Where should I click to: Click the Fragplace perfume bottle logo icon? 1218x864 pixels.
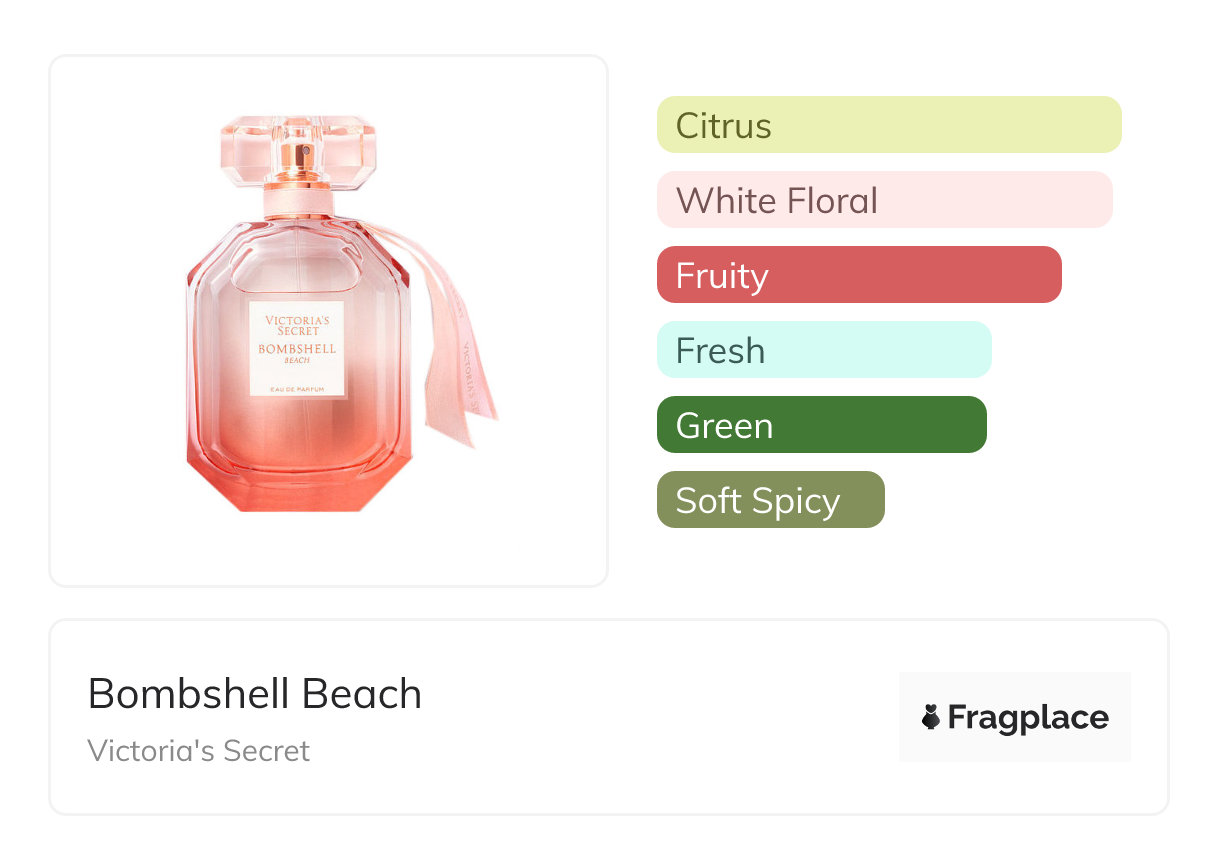pos(931,717)
